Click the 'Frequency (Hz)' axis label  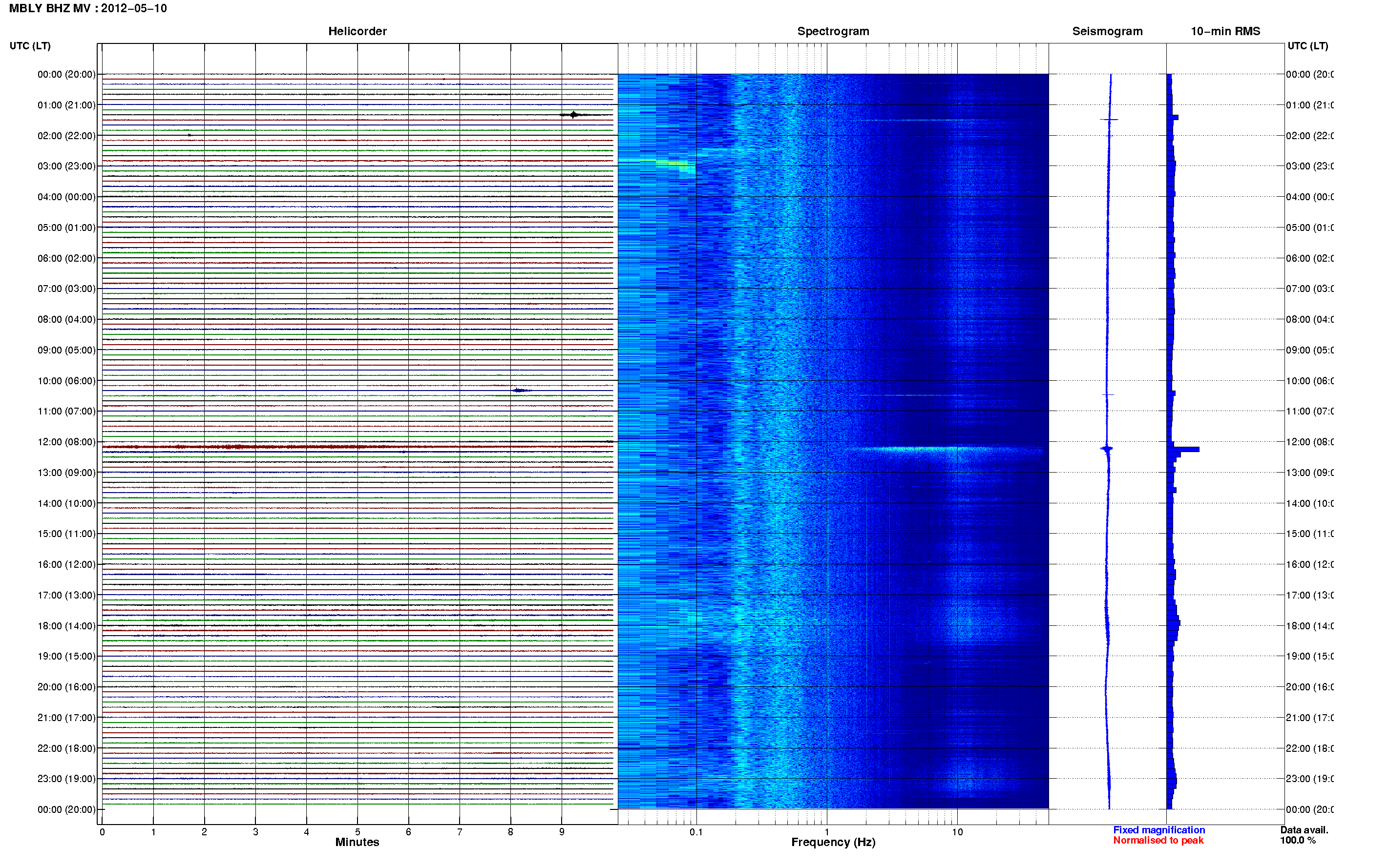[x=833, y=842]
